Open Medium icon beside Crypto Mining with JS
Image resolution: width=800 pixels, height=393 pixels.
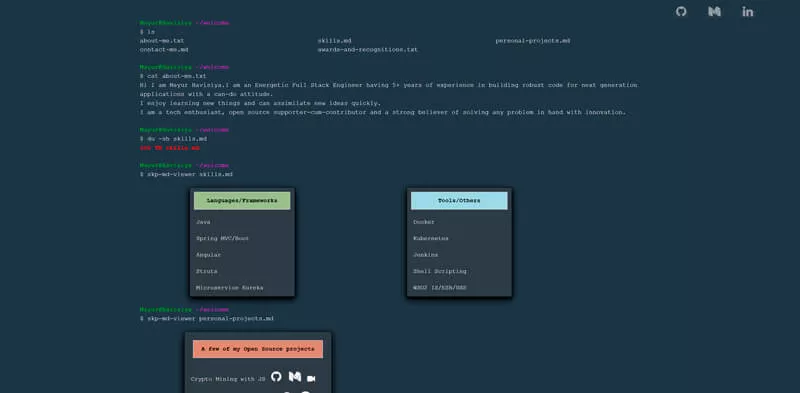click(x=295, y=377)
